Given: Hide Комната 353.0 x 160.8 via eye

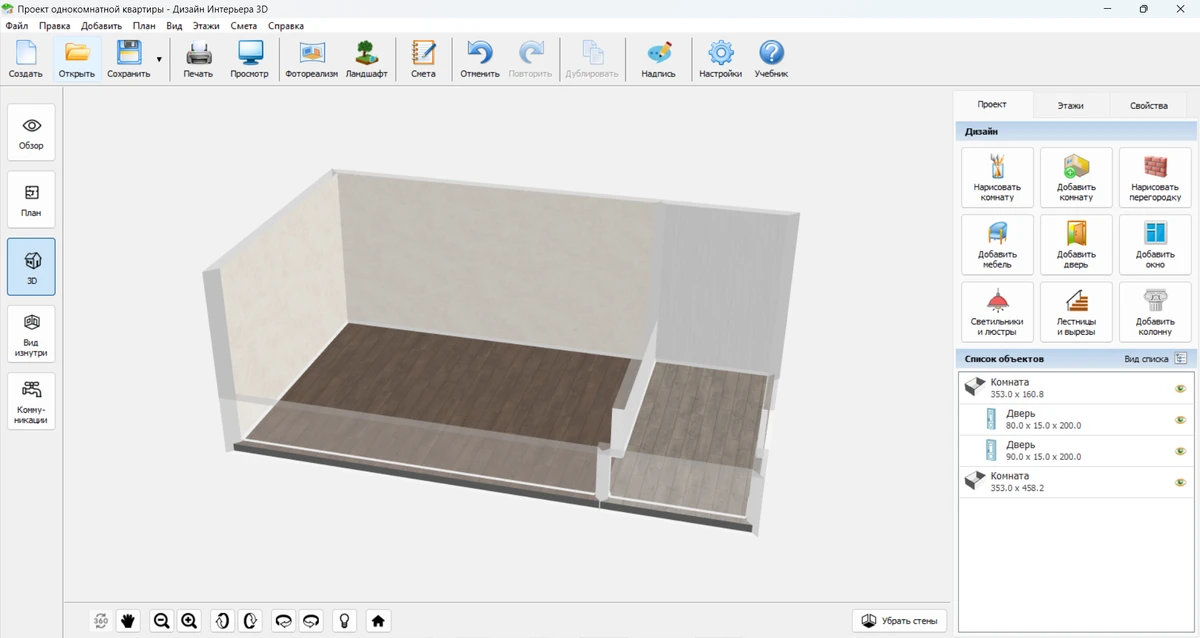Looking at the screenshot, I should coord(1180,388).
